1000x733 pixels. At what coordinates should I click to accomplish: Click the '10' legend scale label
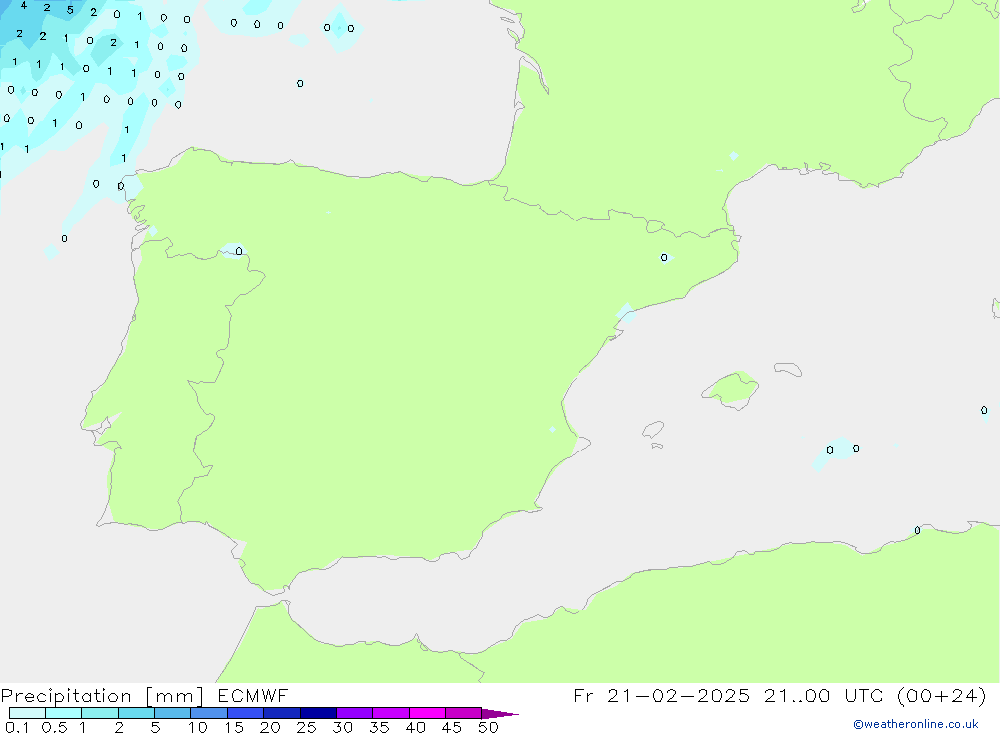click(x=198, y=727)
